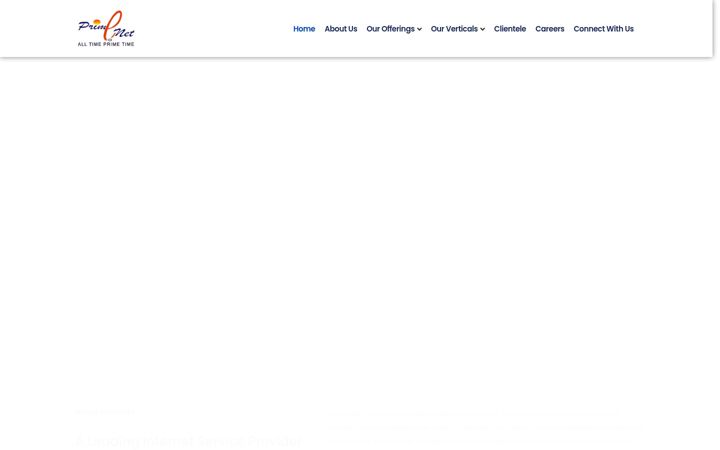Open the Careers link
The image size is (720, 450).
click(x=550, y=29)
